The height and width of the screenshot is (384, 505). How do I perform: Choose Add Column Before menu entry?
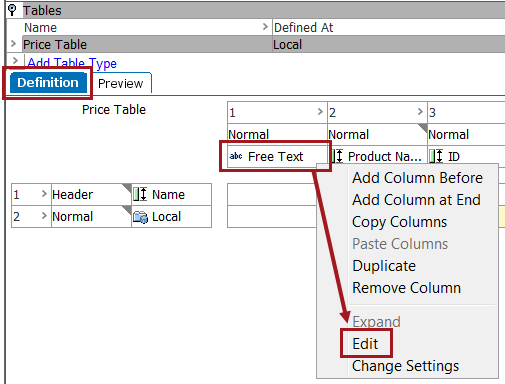(x=417, y=178)
